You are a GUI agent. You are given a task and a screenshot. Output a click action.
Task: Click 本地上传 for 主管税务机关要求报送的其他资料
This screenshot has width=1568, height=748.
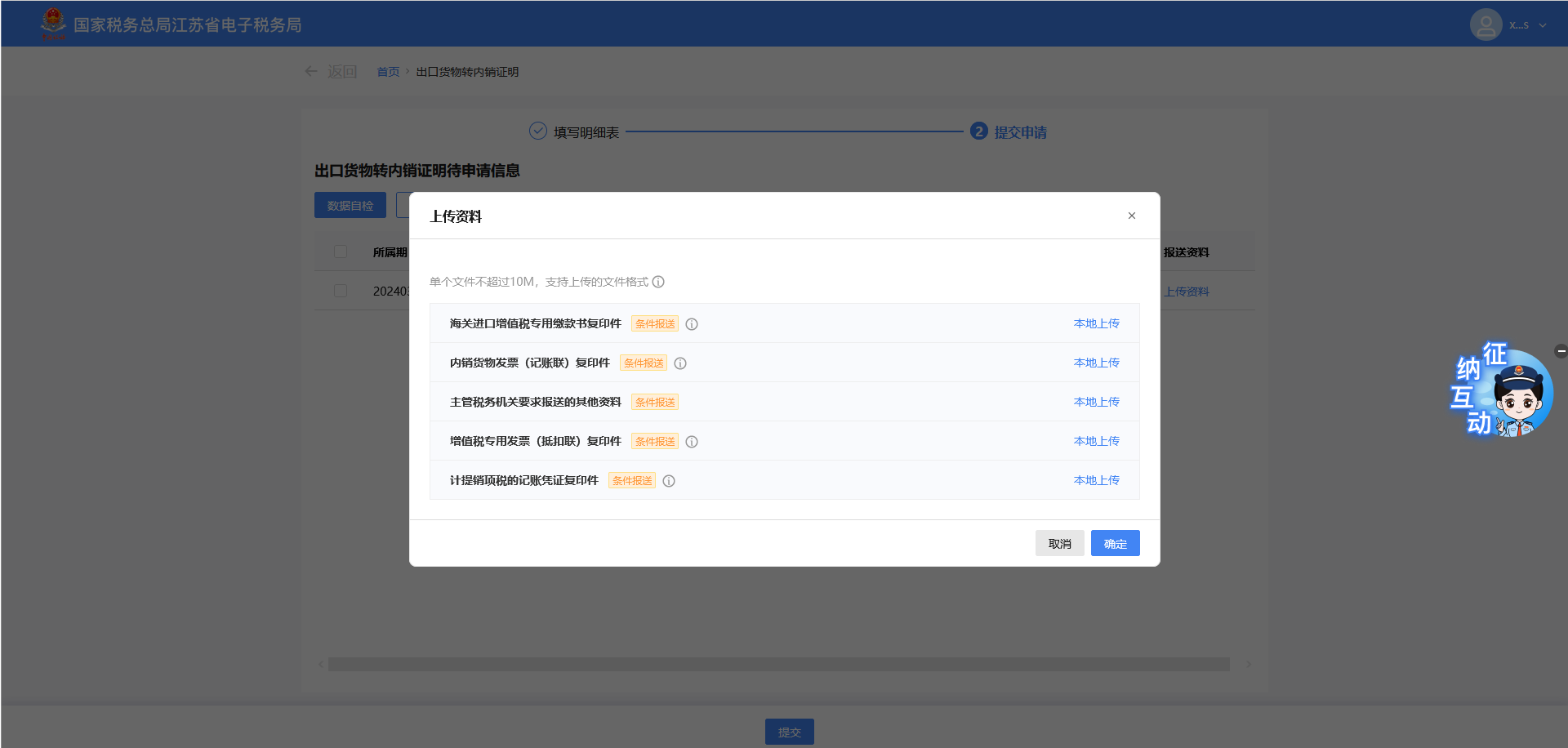coord(1096,402)
